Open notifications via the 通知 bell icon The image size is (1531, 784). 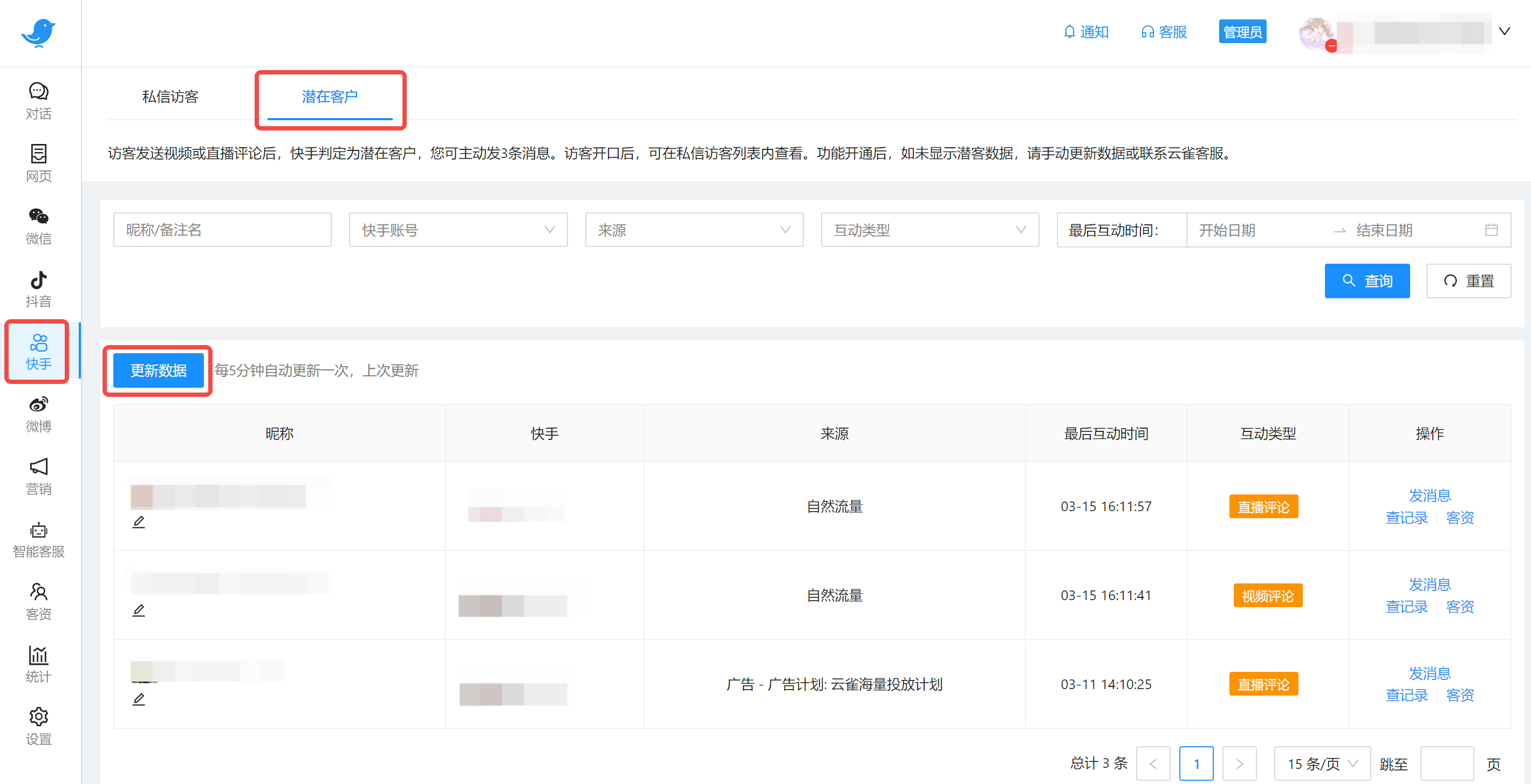[1086, 31]
